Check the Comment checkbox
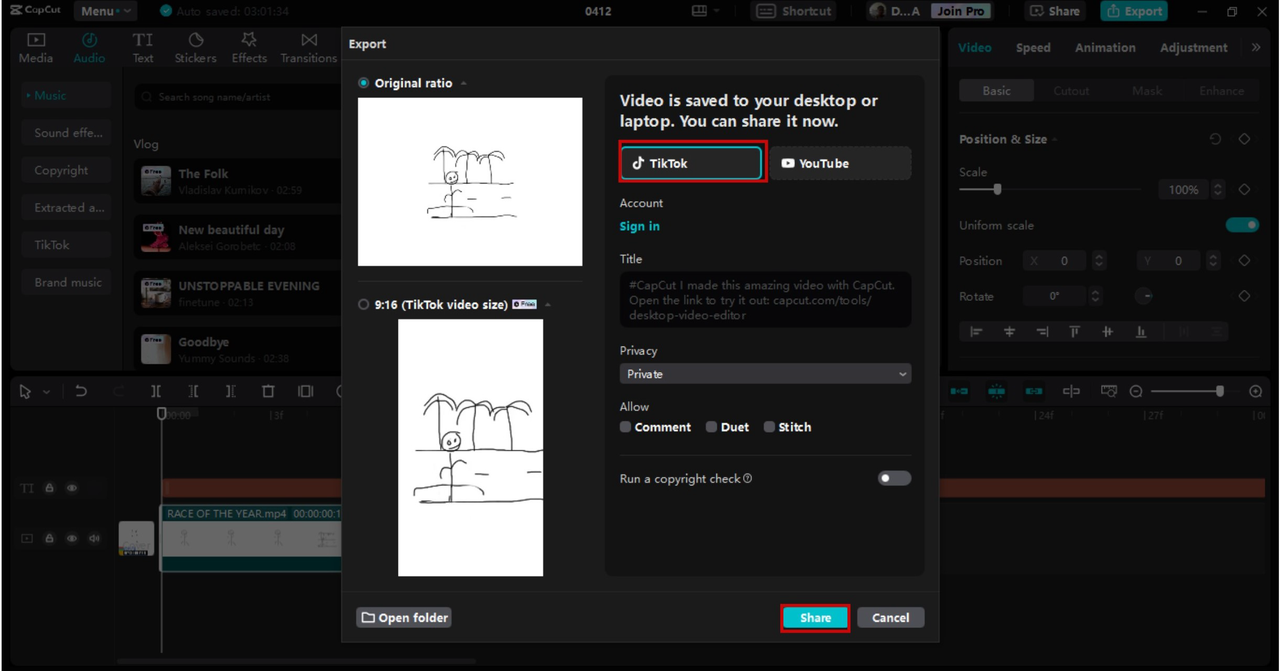This screenshot has height=671, width=1280. pyautogui.click(x=626, y=427)
